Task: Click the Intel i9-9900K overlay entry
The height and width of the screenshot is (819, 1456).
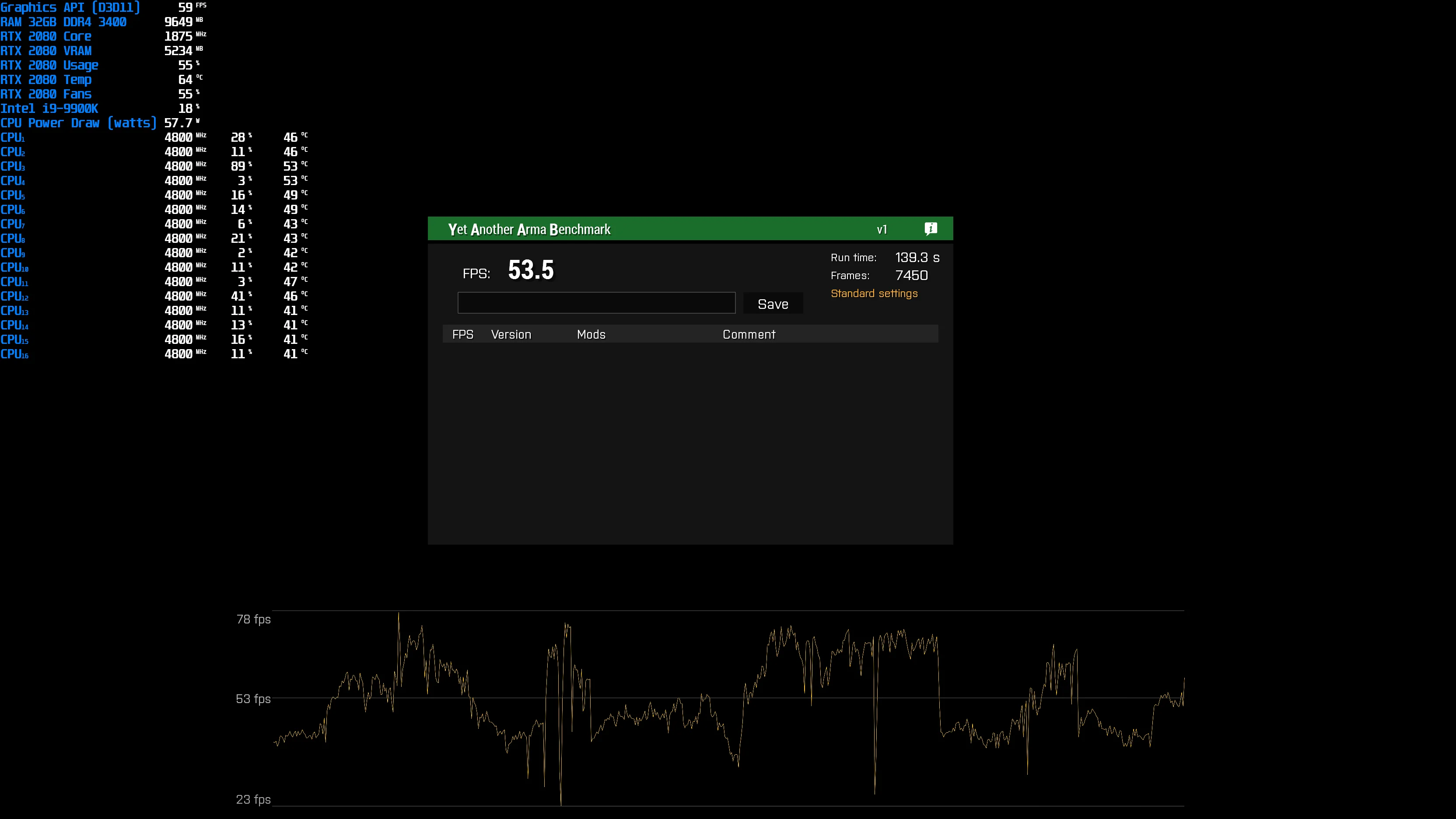Action: (49, 108)
